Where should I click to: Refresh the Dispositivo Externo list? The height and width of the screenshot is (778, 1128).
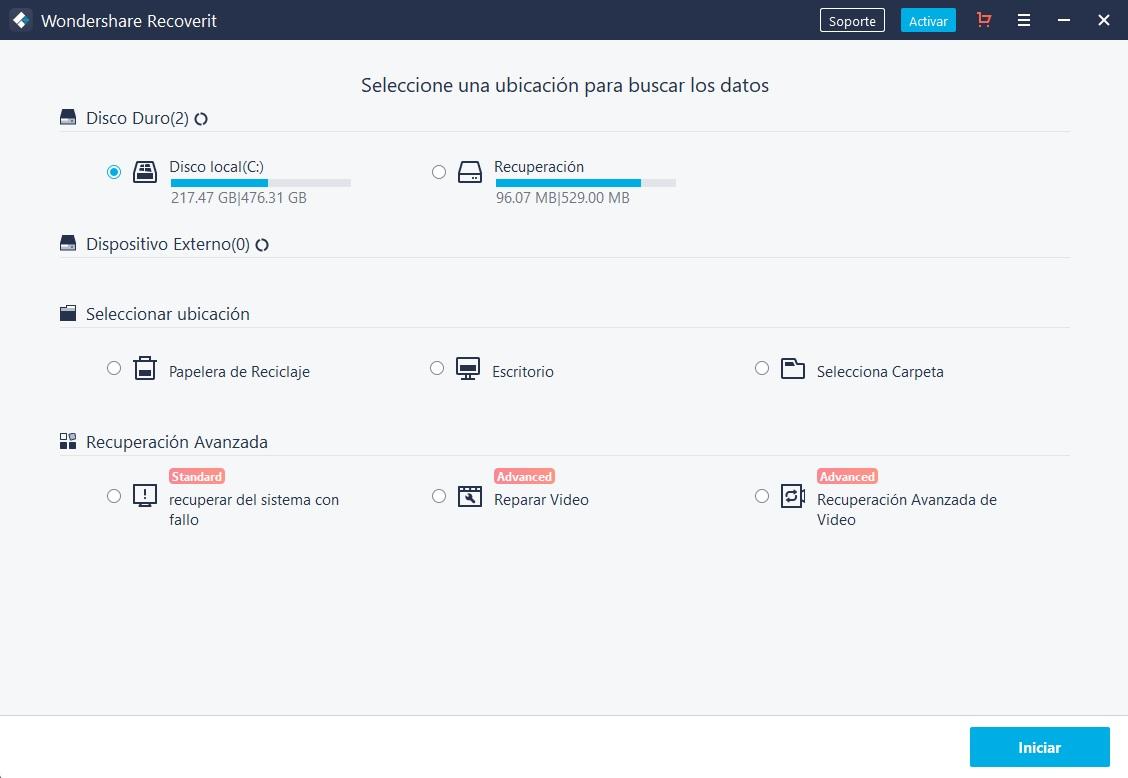(x=262, y=245)
